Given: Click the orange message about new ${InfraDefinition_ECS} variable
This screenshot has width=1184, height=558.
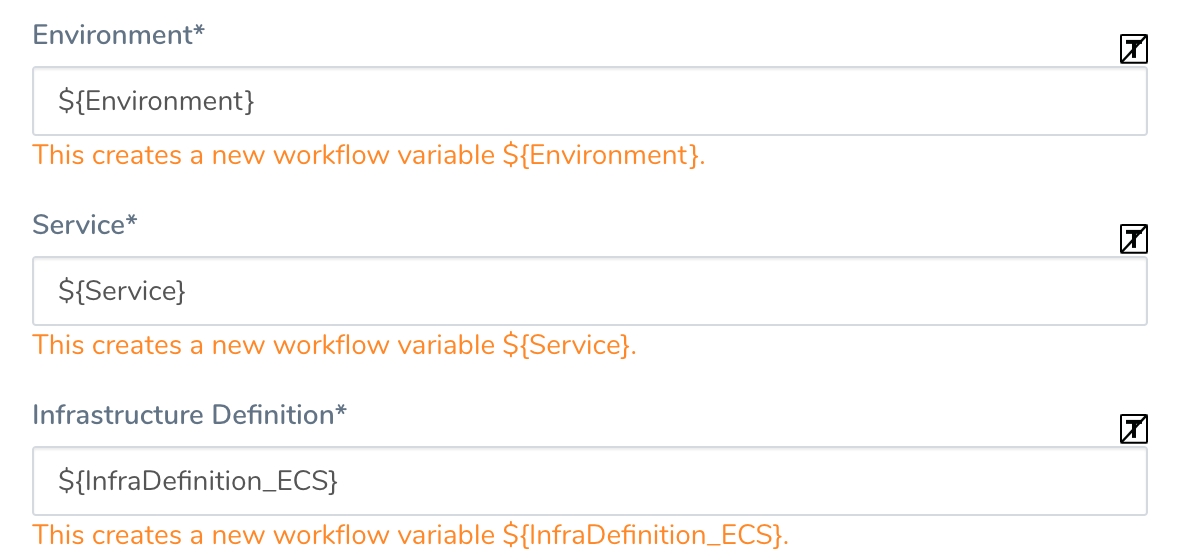Looking at the screenshot, I should (x=411, y=535).
